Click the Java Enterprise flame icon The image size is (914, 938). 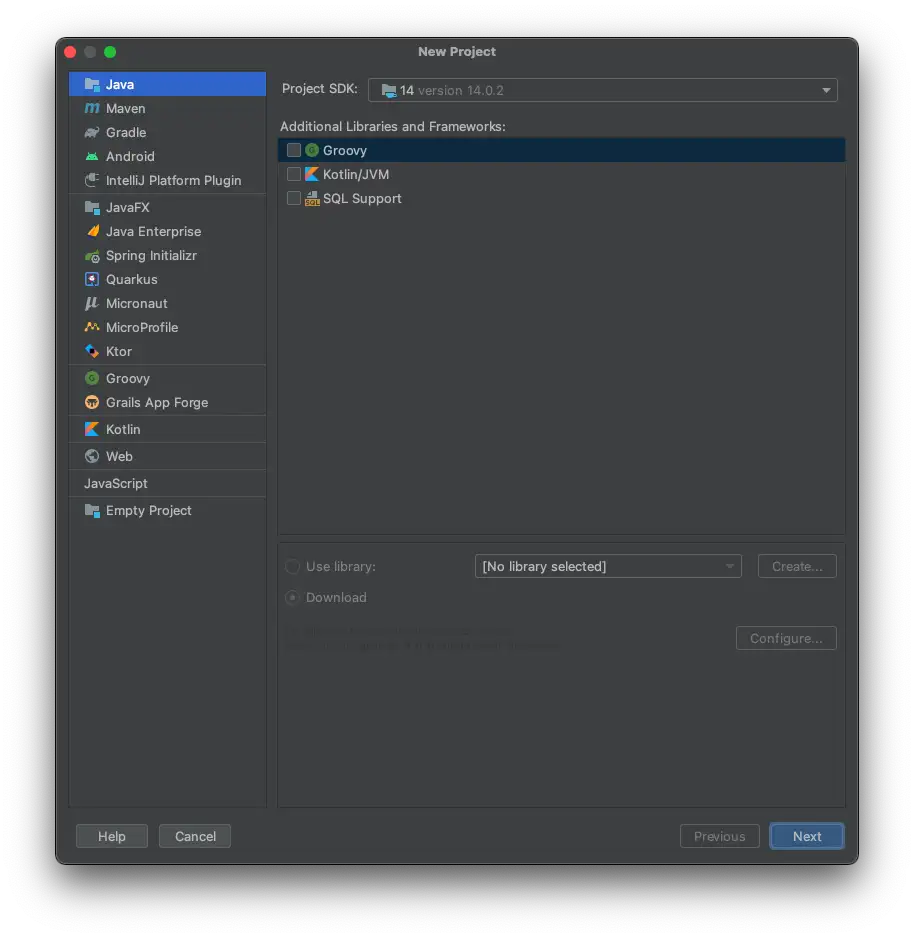coord(92,232)
